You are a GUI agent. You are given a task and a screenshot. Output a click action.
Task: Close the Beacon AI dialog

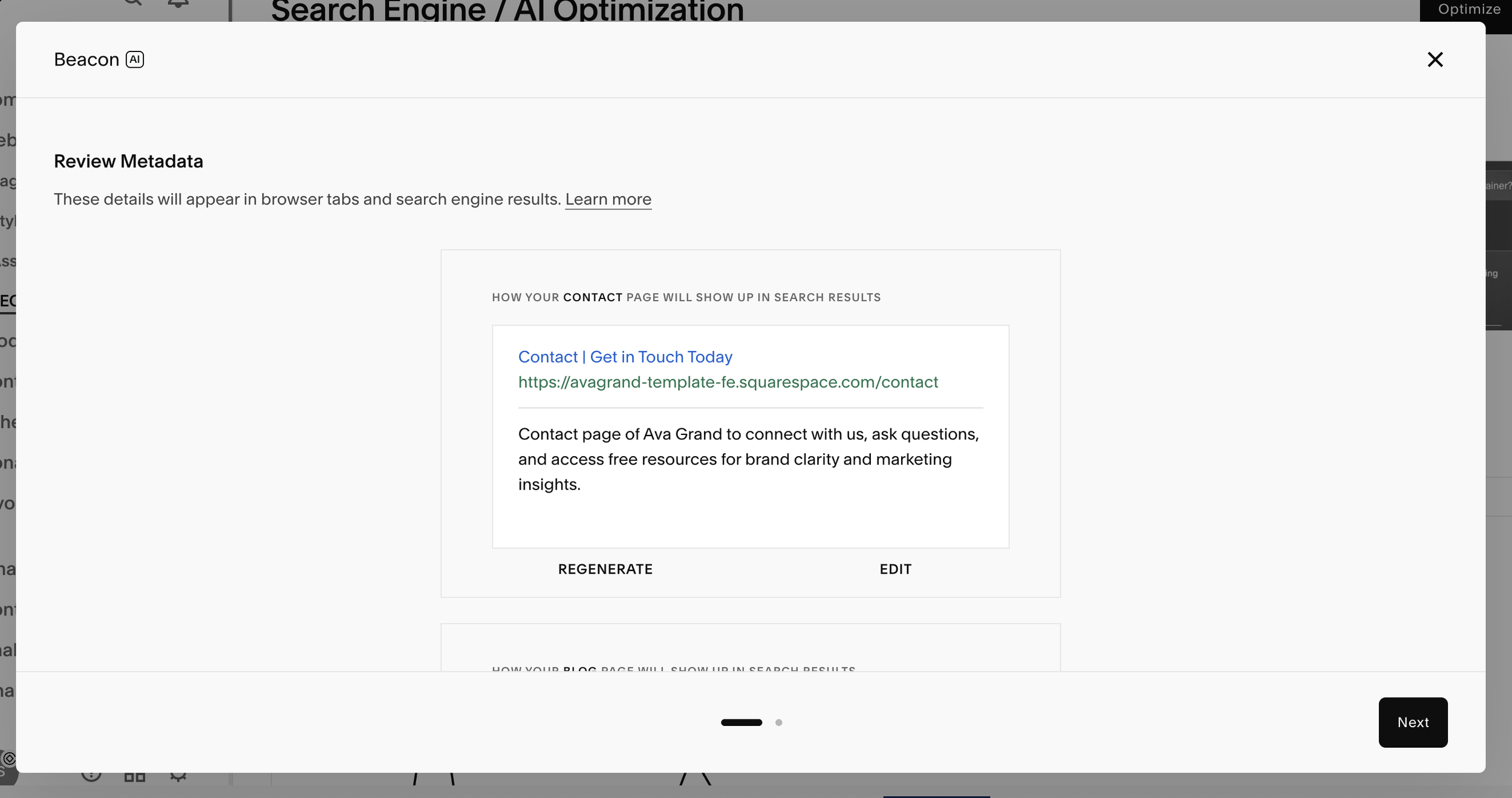(x=1435, y=59)
